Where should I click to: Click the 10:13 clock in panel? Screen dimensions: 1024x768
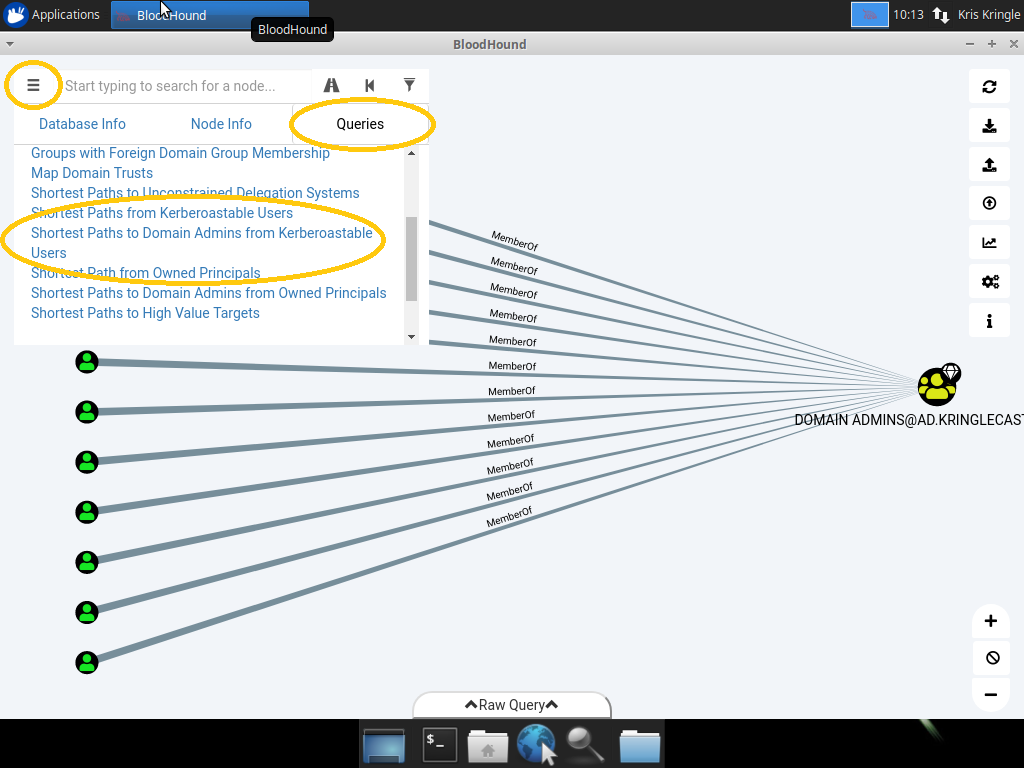pyautogui.click(x=908, y=14)
